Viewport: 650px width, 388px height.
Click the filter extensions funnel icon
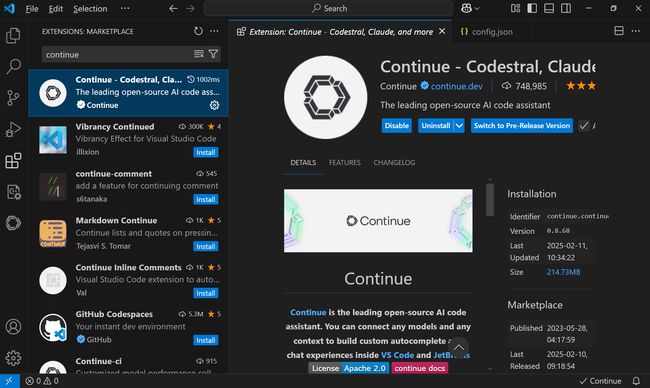click(x=213, y=54)
